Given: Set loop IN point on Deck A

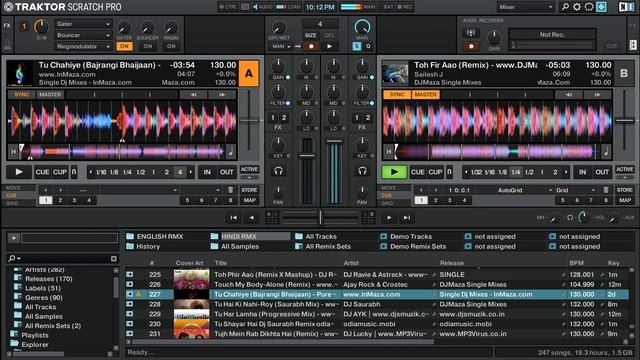Looking at the screenshot, I should pyautogui.click(x=207, y=172).
